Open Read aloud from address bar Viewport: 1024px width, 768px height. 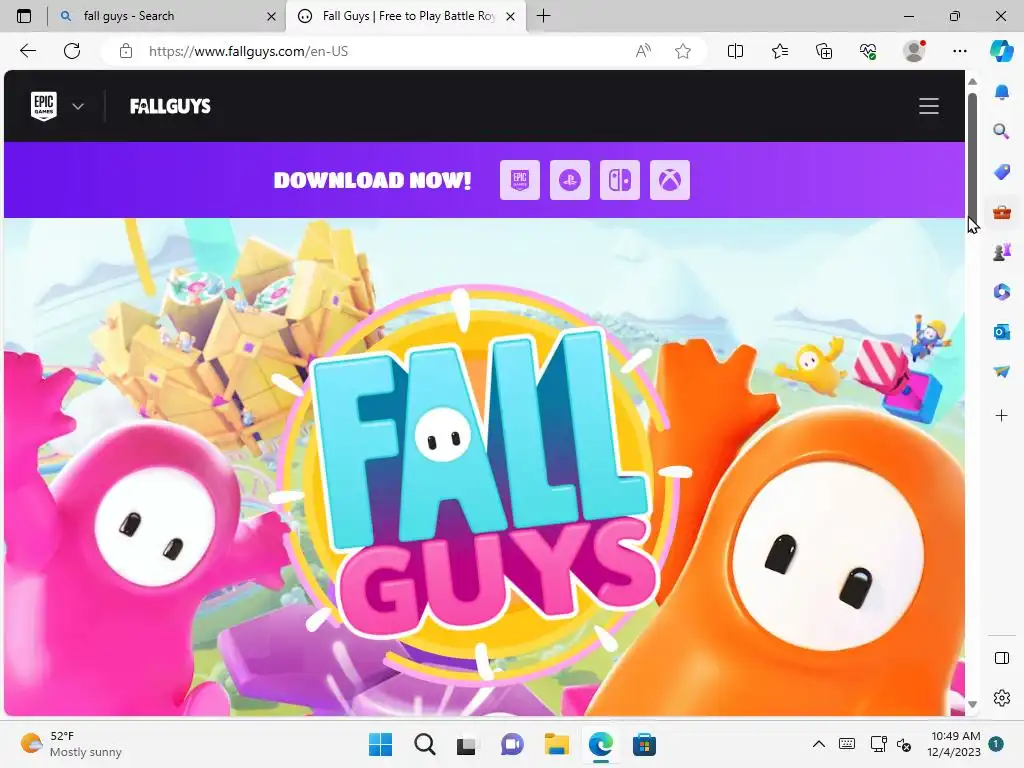click(x=643, y=51)
